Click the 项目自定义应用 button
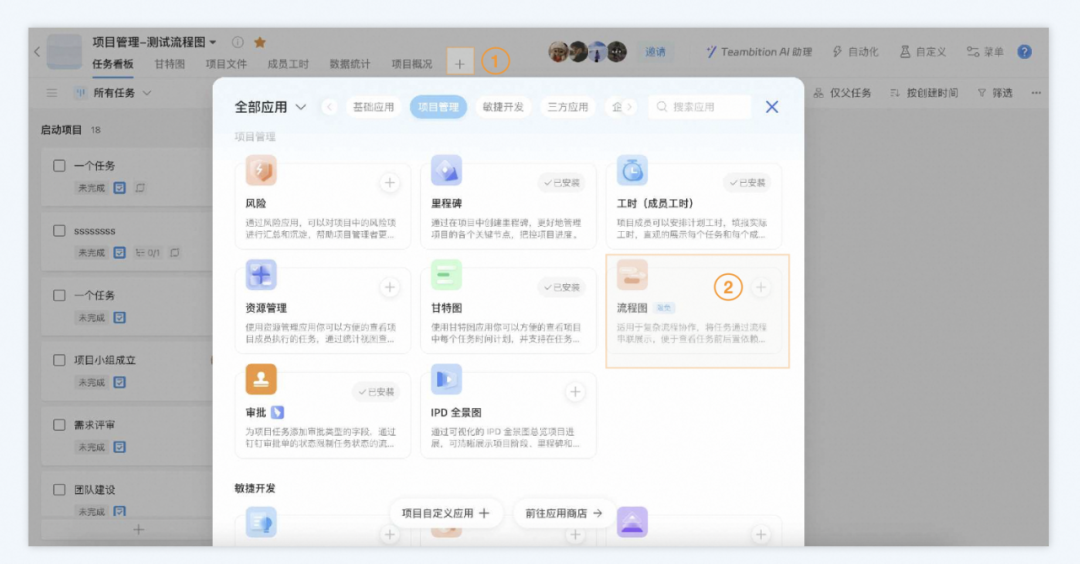 (x=445, y=513)
